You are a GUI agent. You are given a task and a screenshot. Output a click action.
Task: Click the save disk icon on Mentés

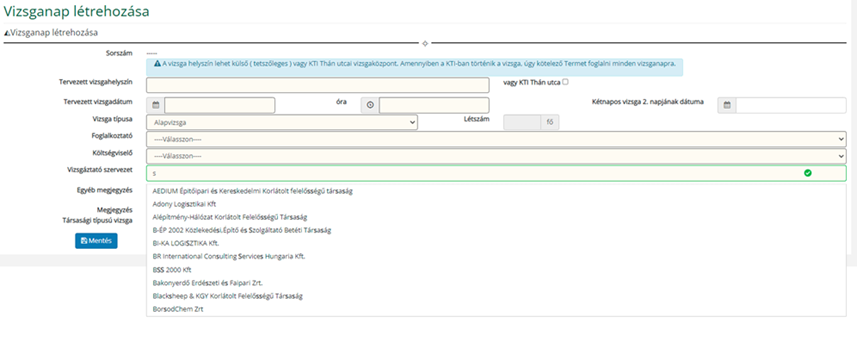84,241
